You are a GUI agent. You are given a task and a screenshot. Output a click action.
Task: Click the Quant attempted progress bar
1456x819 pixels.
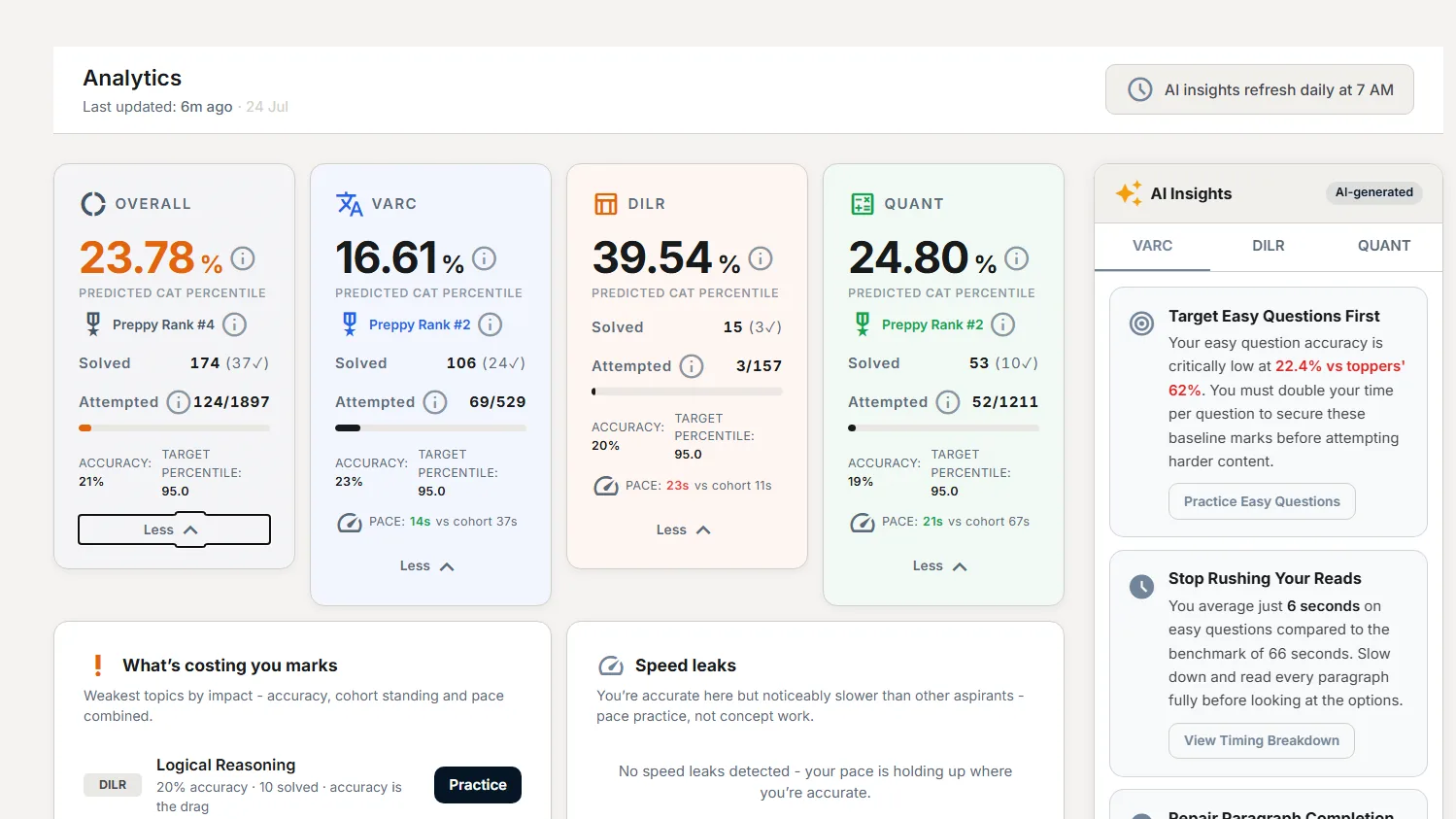pos(943,427)
